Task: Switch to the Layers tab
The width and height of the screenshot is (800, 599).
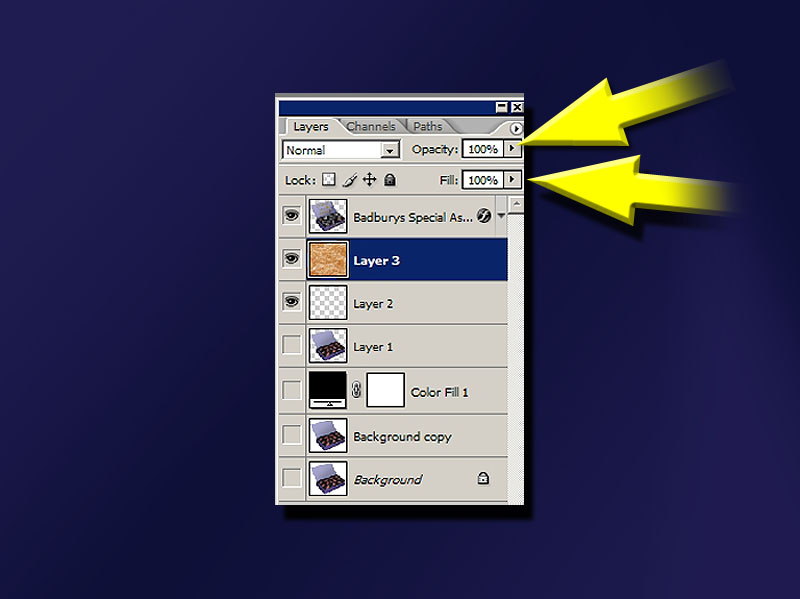Action: 311,127
